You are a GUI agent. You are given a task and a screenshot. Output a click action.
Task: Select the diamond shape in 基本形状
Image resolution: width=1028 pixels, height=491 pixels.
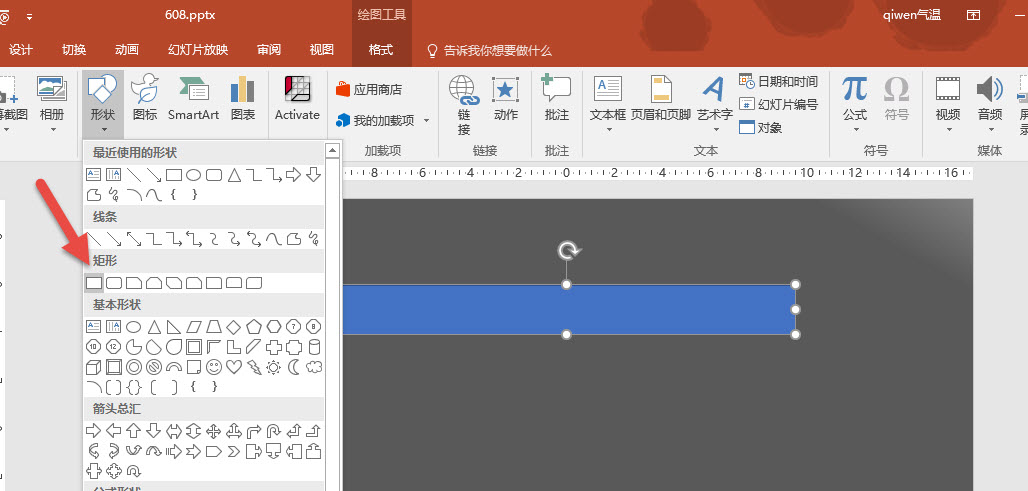coord(234,326)
